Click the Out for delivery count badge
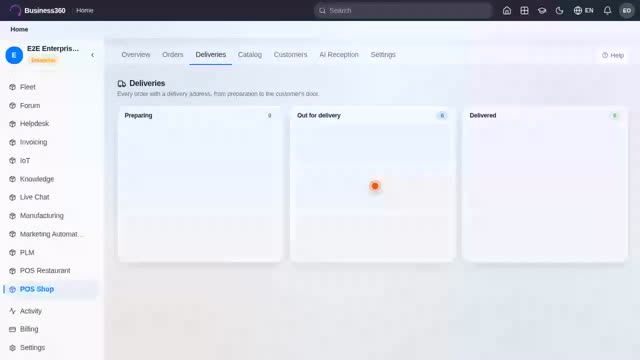 pos(442,116)
